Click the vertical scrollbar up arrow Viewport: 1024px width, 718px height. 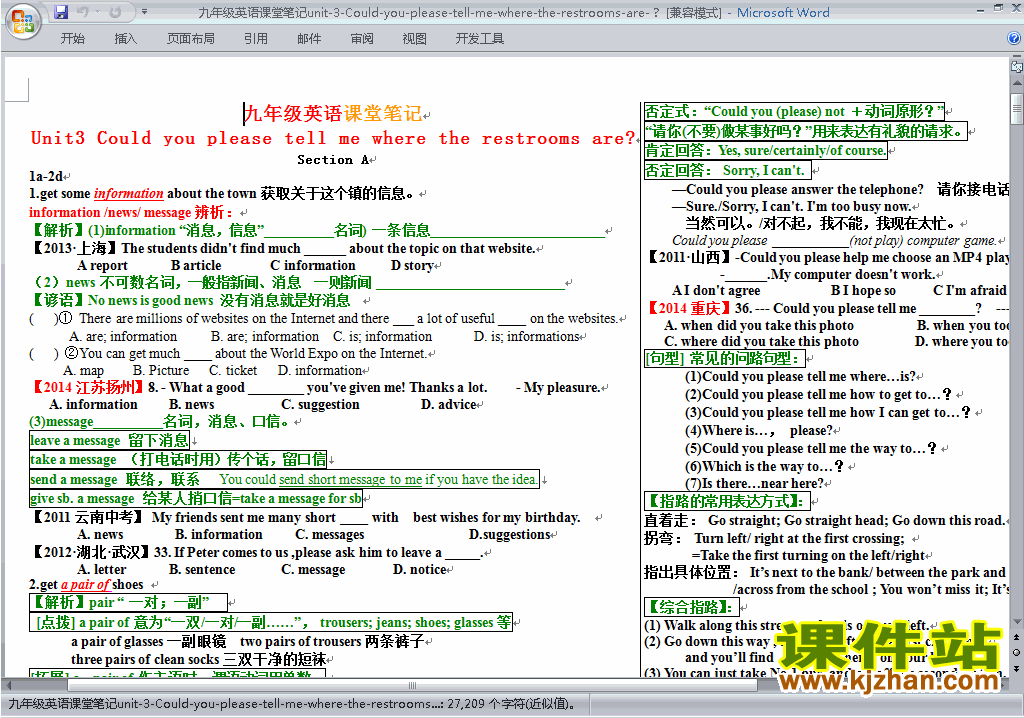coord(1016,84)
